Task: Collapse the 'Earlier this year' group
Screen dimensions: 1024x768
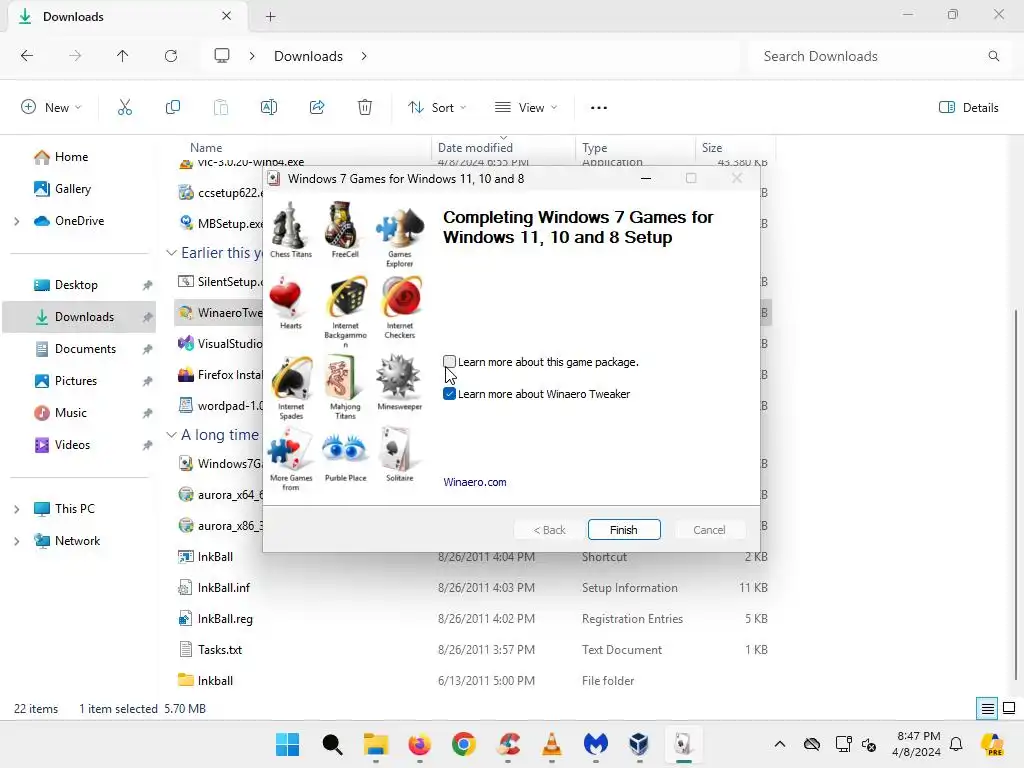Action: click(x=171, y=253)
